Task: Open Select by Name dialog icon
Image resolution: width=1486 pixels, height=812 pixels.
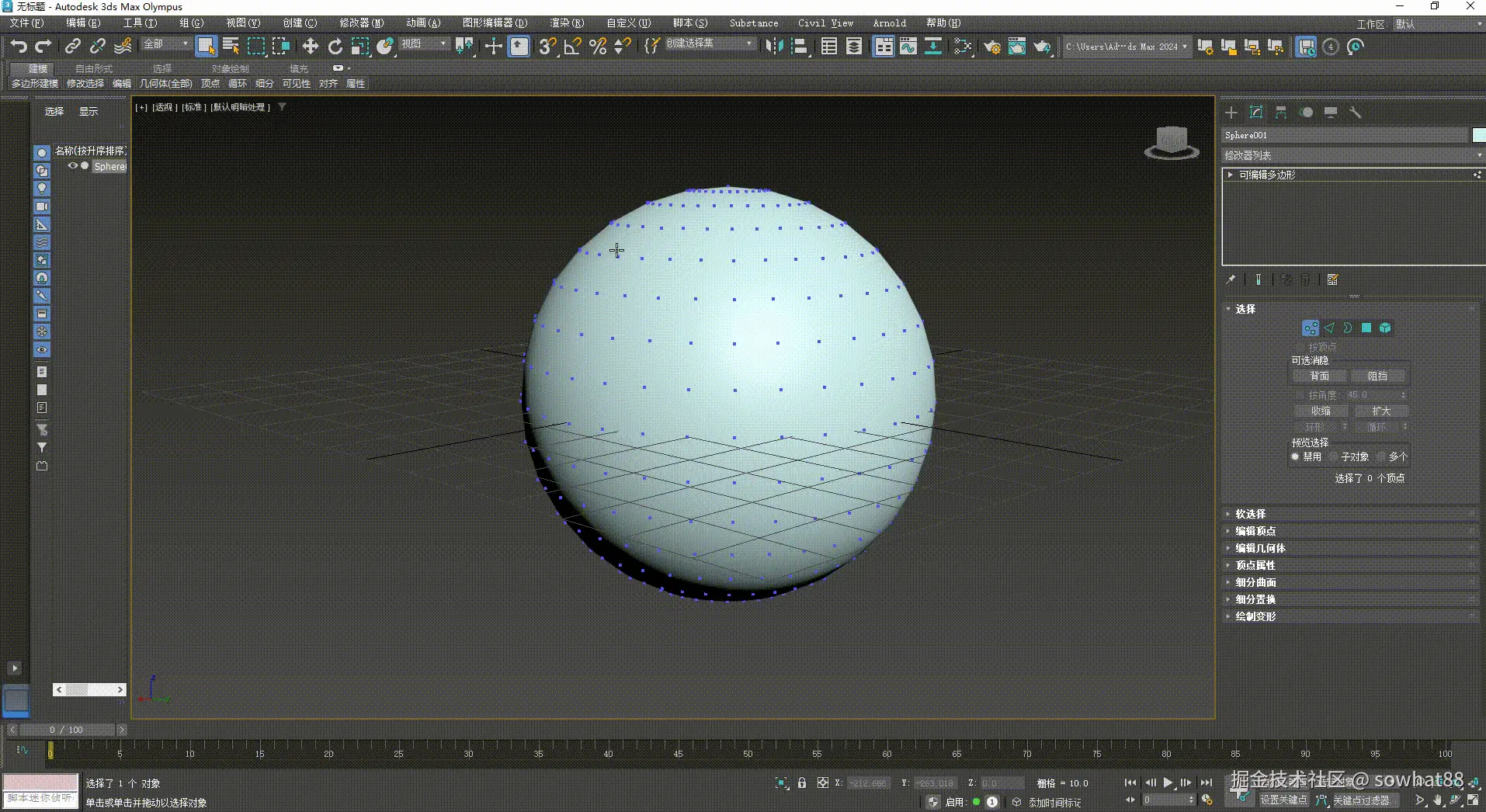Action: point(231,46)
